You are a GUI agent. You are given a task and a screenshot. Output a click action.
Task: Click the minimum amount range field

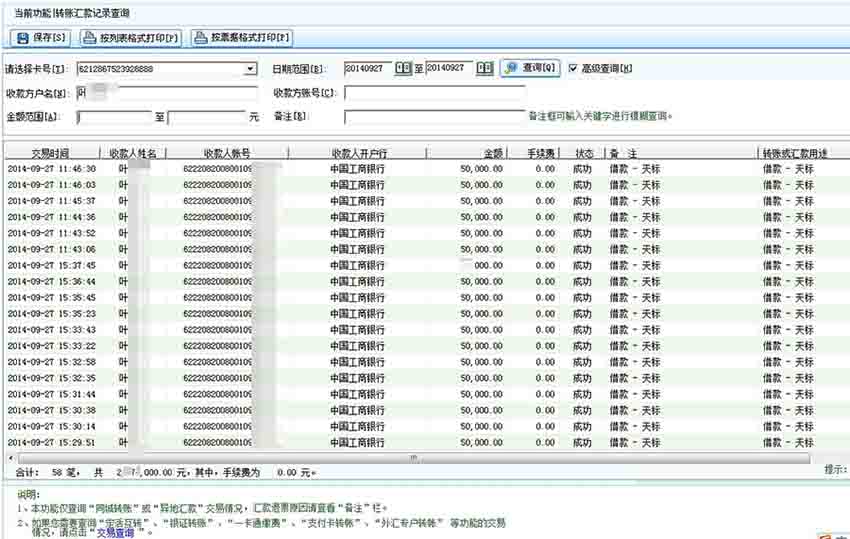114,117
